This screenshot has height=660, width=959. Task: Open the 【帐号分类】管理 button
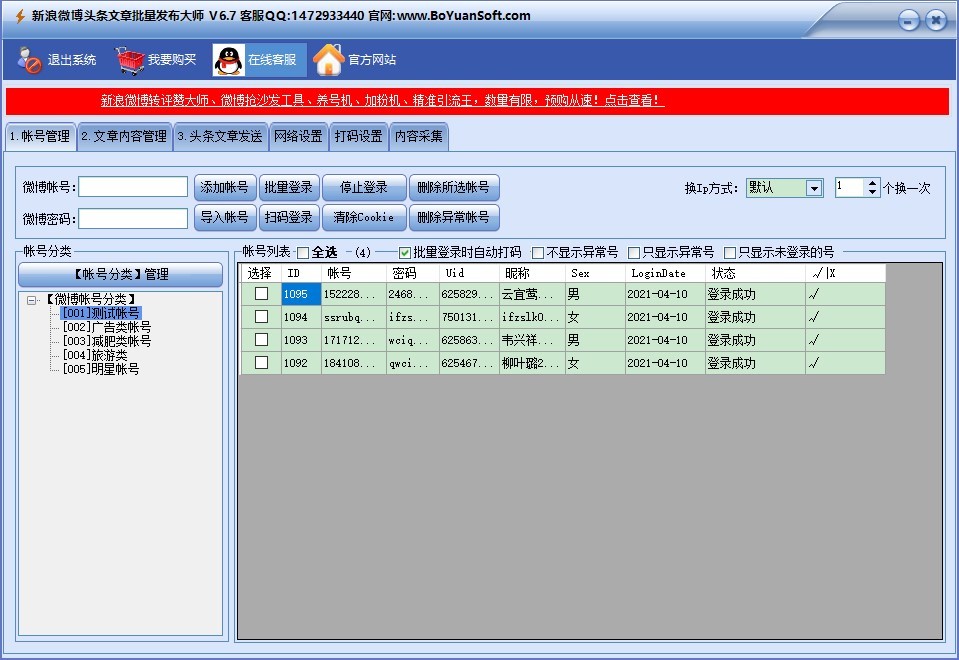[x=120, y=275]
